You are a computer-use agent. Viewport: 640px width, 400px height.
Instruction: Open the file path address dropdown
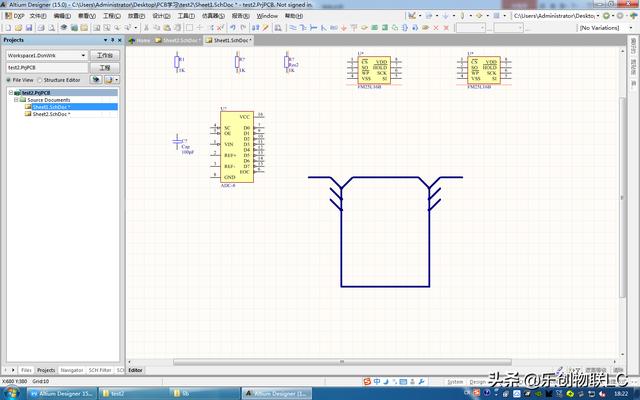(598, 16)
